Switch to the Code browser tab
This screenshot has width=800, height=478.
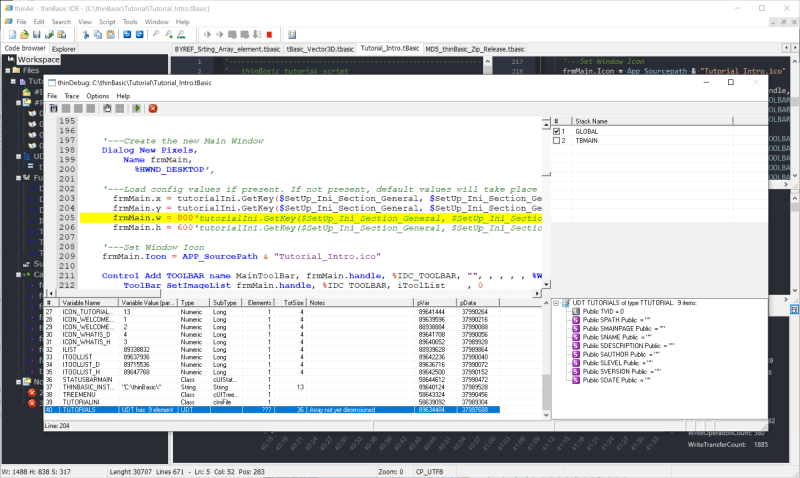pos(25,48)
